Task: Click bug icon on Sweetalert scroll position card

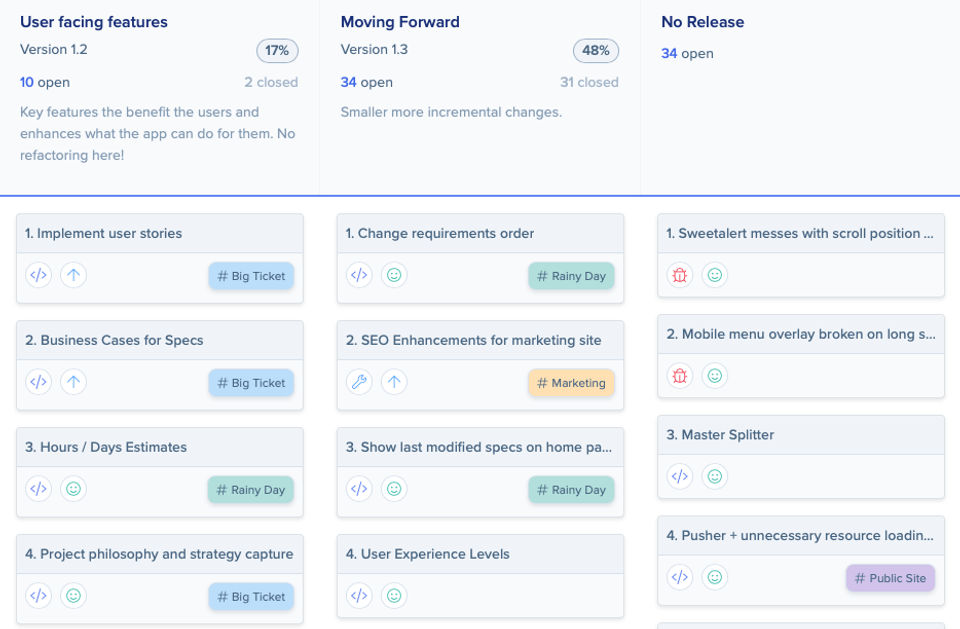Action: point(680,275)
